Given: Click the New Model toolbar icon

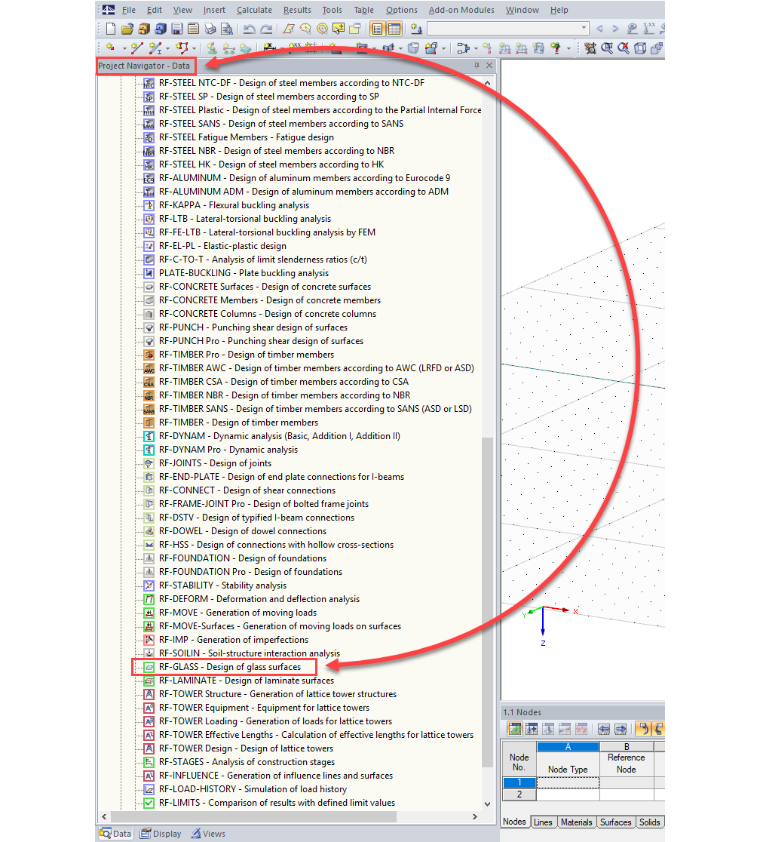Looking at the screenshot, I should click(x=110, y=28).
